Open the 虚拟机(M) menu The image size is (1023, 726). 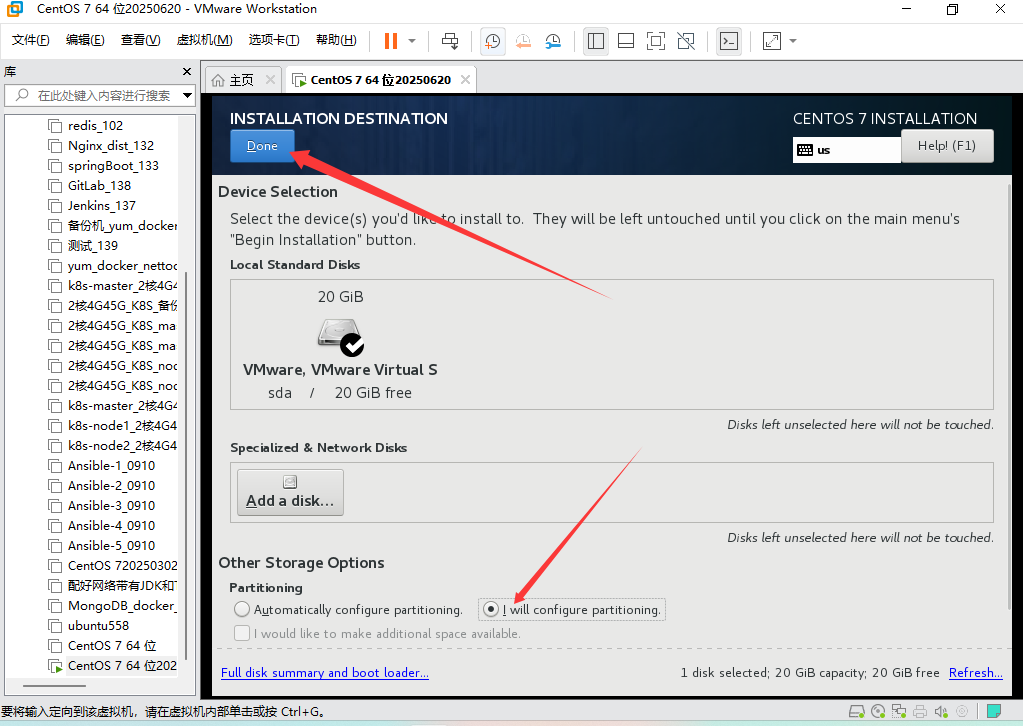point(204,40)
